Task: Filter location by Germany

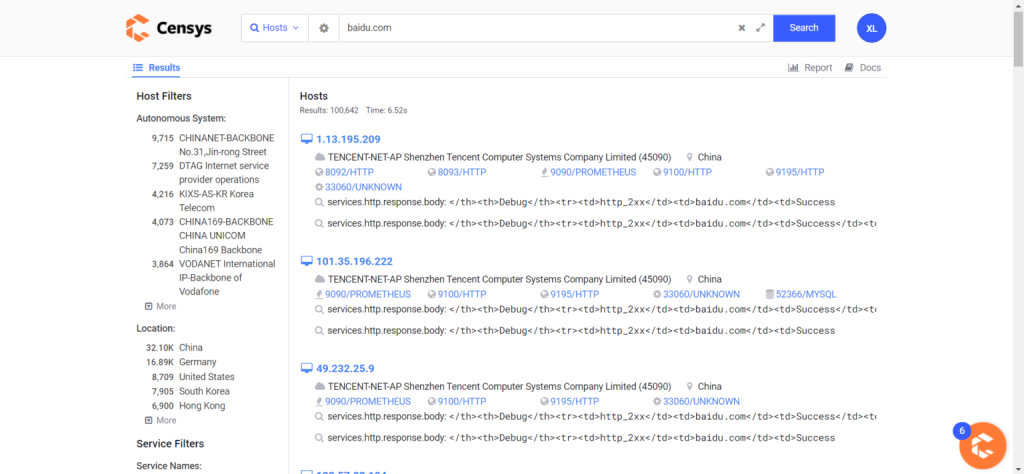Action: [x=197, y=362]
